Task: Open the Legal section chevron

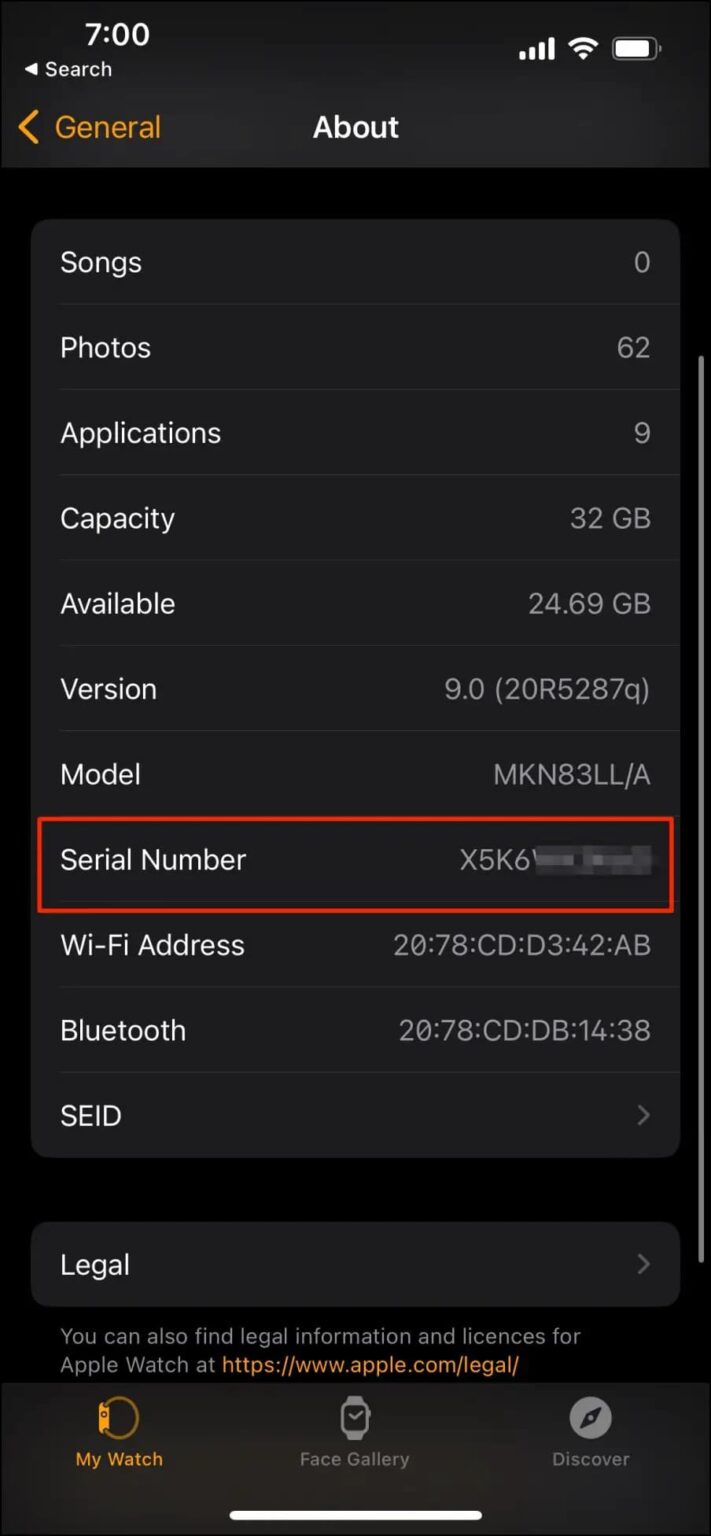Action: pyautogui.click(x=643, y=1264)
